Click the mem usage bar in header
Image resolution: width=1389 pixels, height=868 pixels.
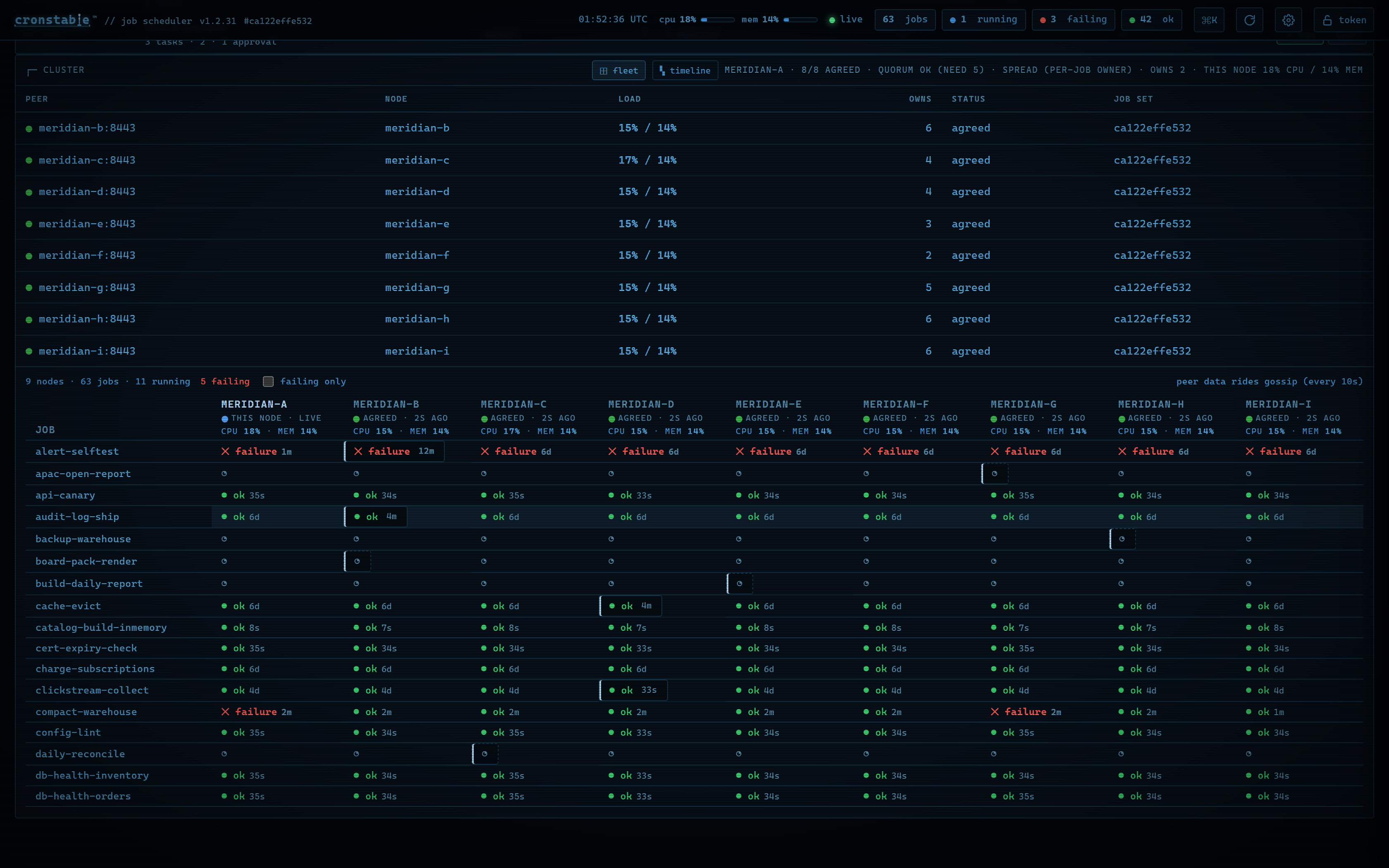(800, 19)
